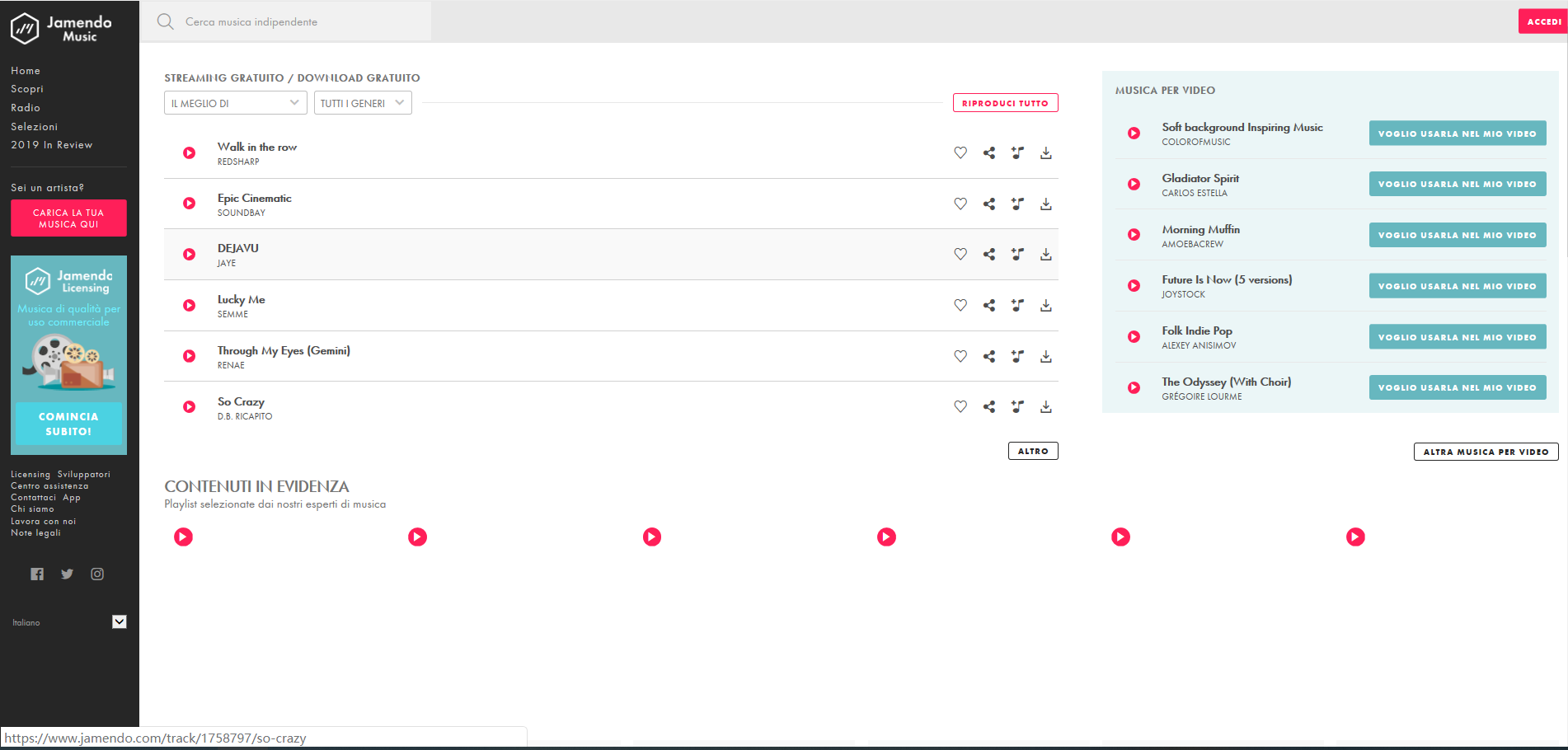Share the DEJAVU track
Screen dimensions: 1568x750
coord(989,254)
